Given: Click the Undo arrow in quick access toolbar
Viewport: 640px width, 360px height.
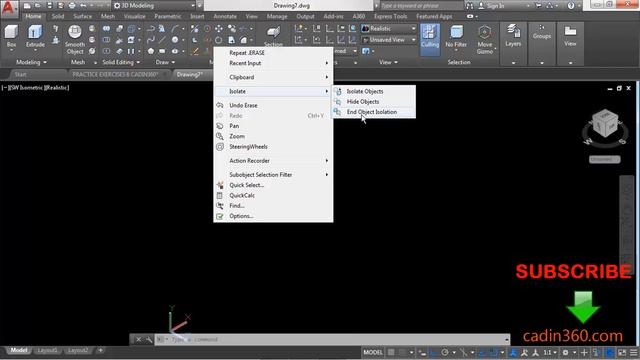Looking at the screenshot, I should [83, 6].
